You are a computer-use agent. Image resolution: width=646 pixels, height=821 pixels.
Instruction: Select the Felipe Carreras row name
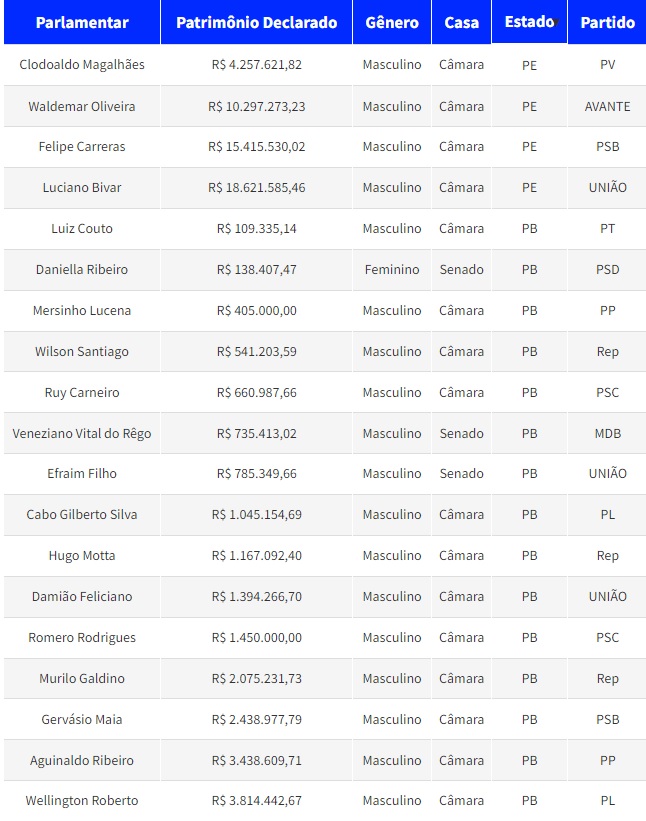tap(82, 146)
